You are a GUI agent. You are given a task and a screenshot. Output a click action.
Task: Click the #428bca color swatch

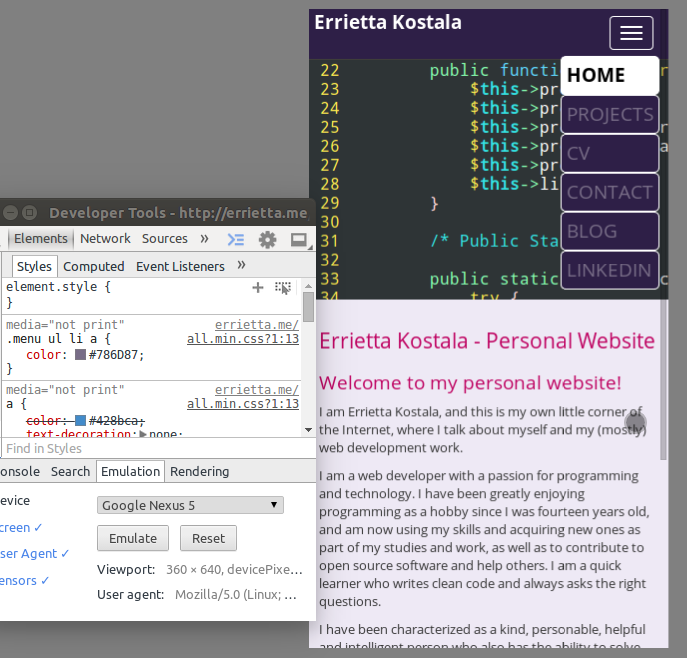coord(80,421)
